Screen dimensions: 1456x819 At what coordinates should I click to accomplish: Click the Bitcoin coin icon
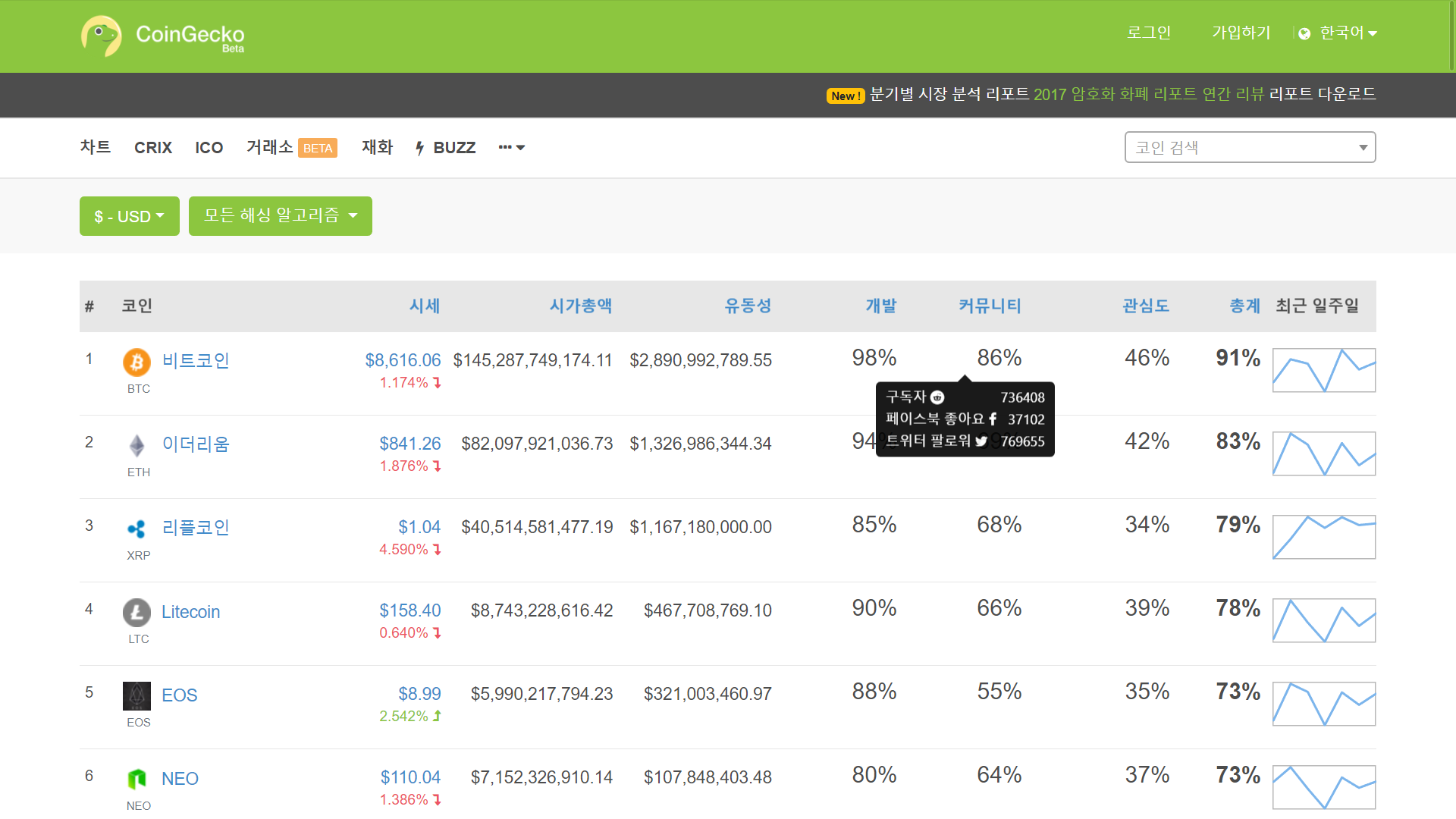click(x=136, y=362)
